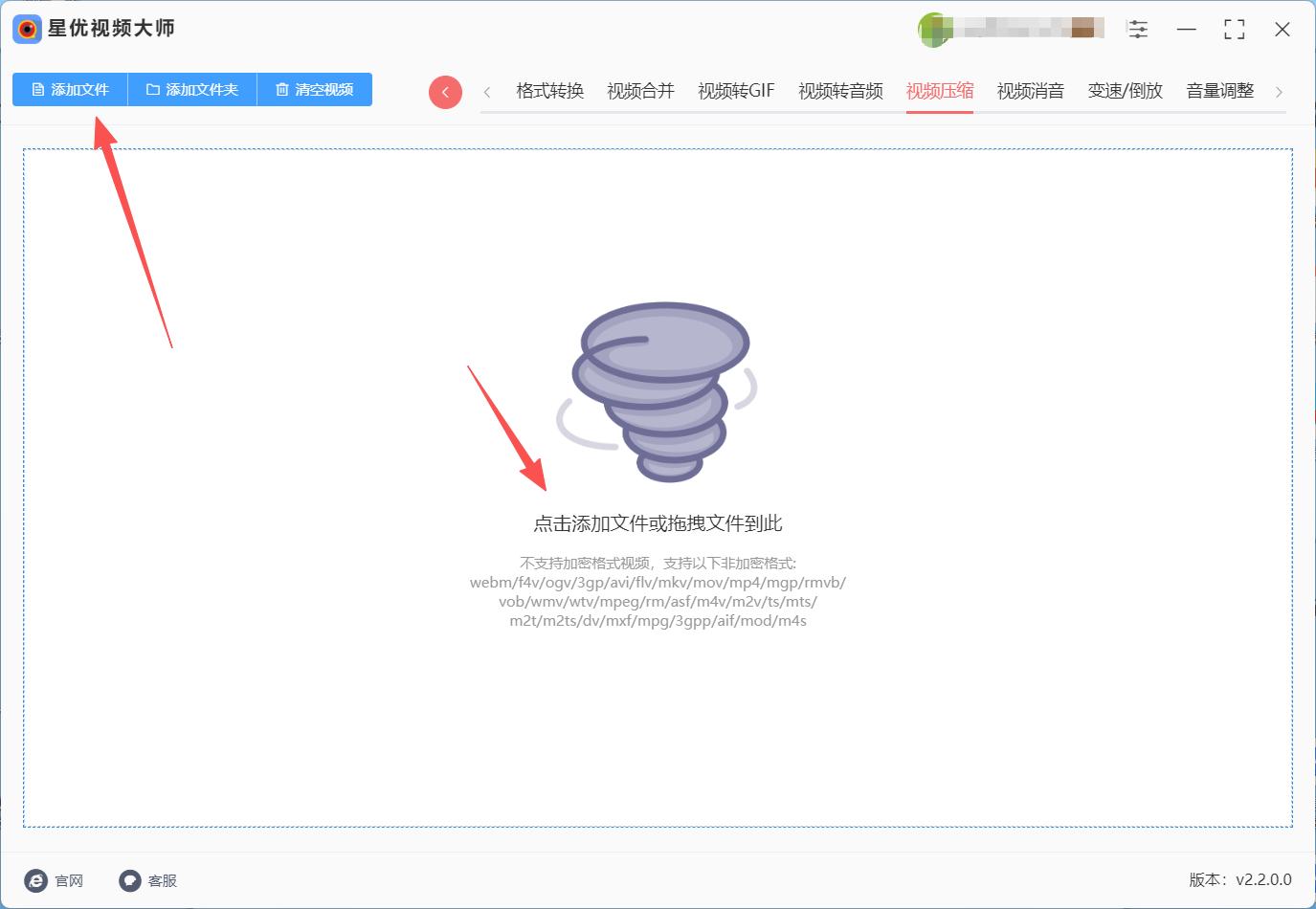Select the 视频转GIF tab
1316x909 pixels.
point(736,91)
